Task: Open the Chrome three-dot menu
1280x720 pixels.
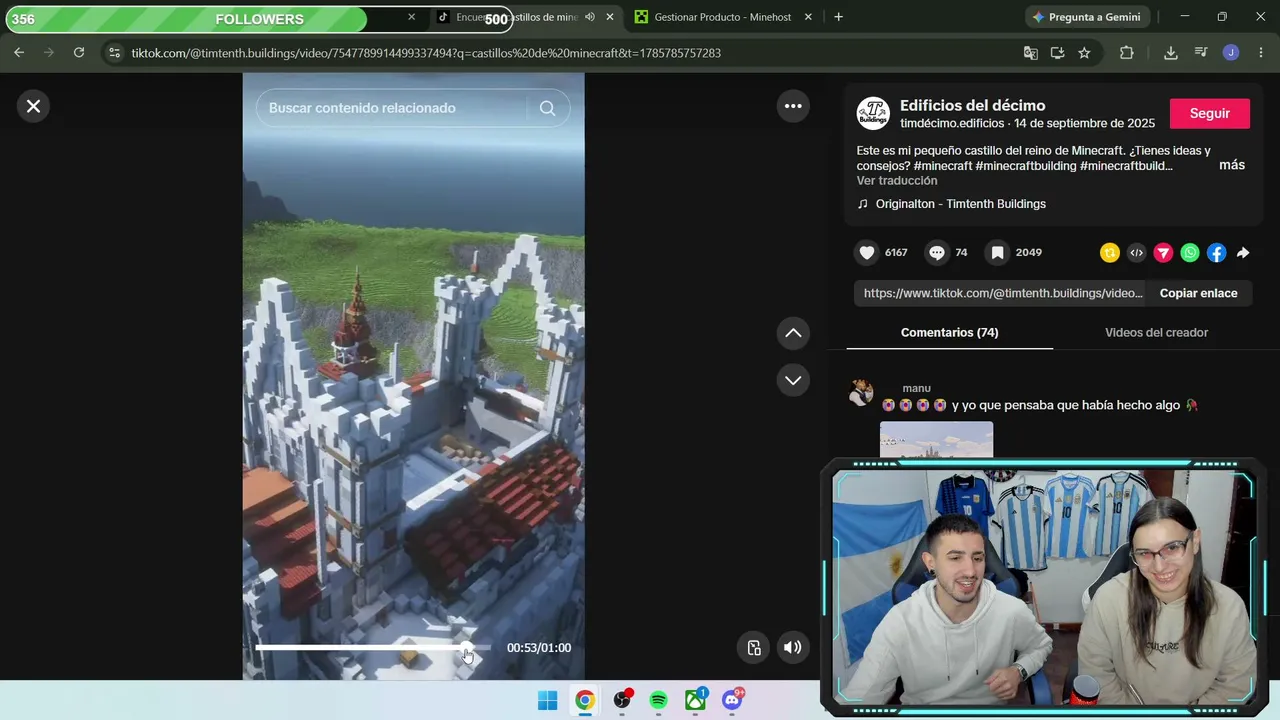Action: point(1261,53)
